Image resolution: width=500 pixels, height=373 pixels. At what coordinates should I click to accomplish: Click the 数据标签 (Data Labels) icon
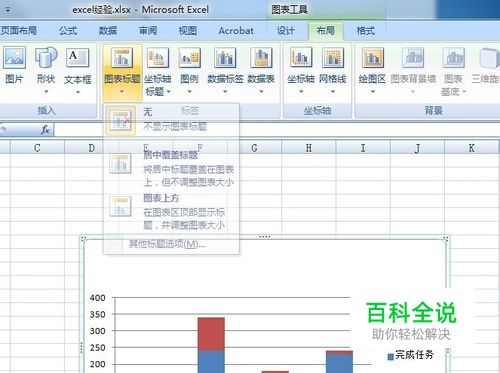(225, 58)
